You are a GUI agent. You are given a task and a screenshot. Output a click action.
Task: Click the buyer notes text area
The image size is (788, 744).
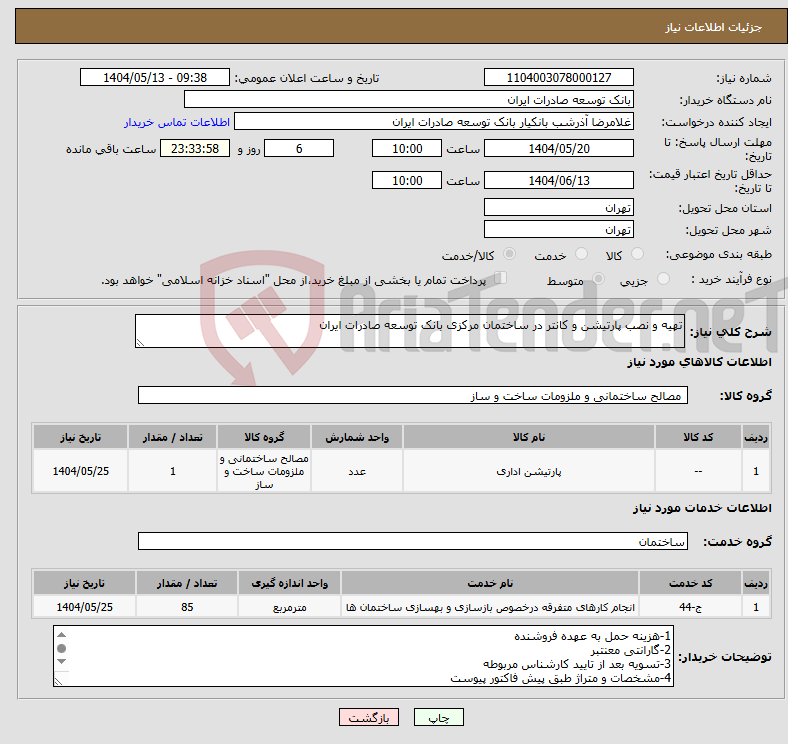(x=363, y=656)
